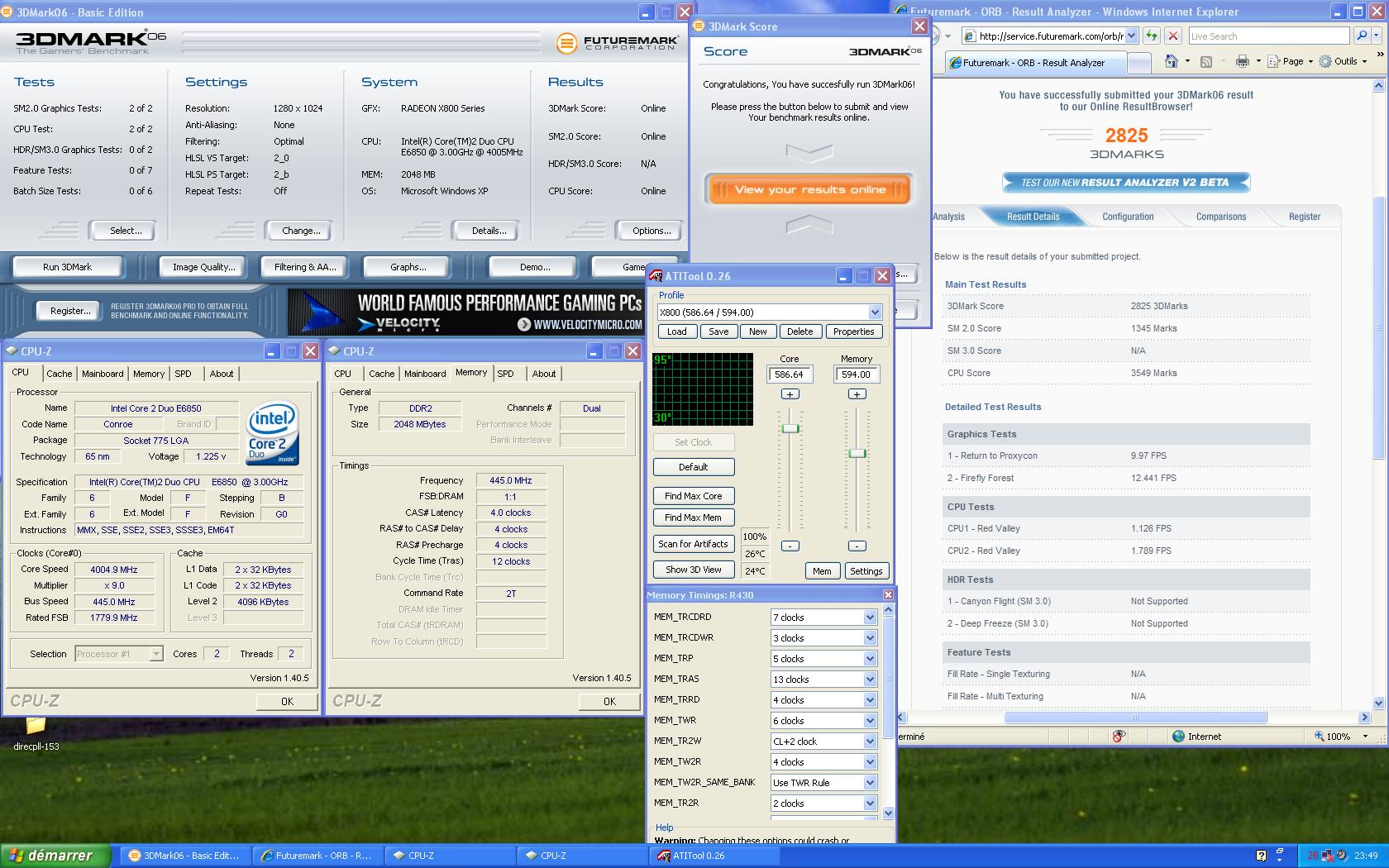
Task: Click the Live Search magnifier icon
Action: pos(1361,36)
